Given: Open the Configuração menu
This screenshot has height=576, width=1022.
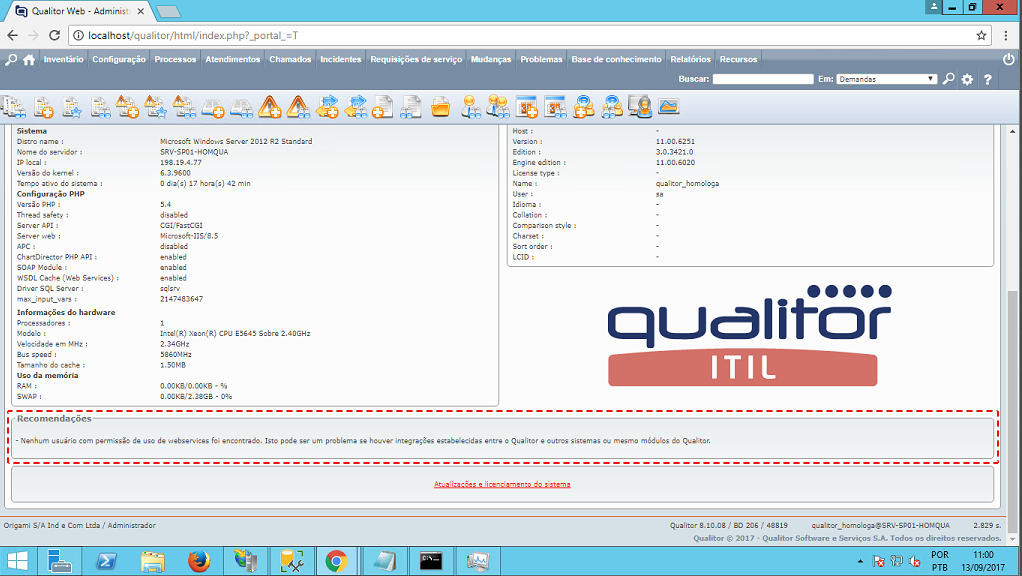Looking at the screenshot, I should point(119,59).
